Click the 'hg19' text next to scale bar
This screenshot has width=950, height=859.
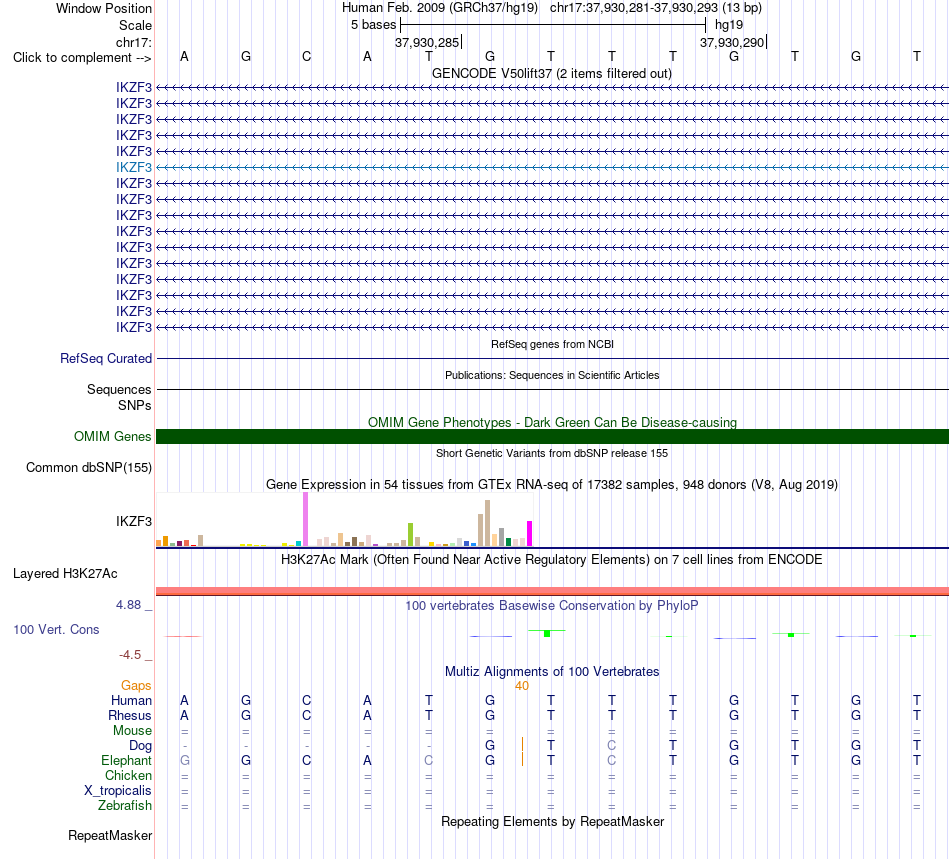(x=729, y=25)
